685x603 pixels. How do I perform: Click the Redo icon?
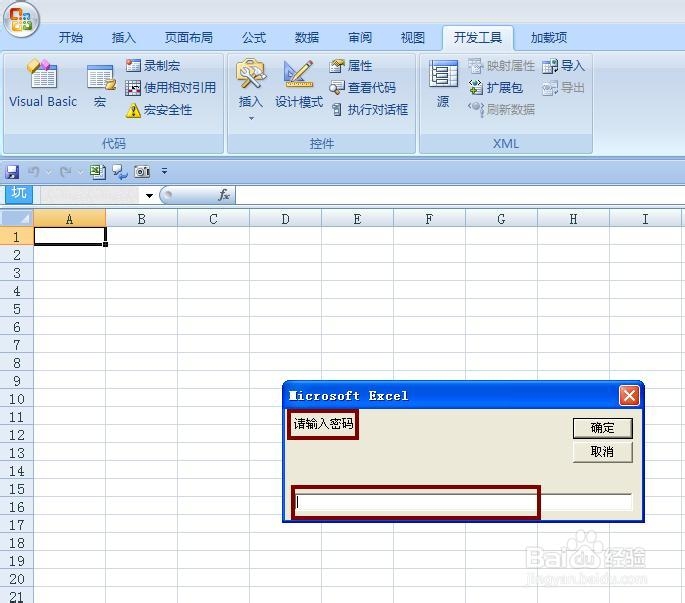coord(66,172)
